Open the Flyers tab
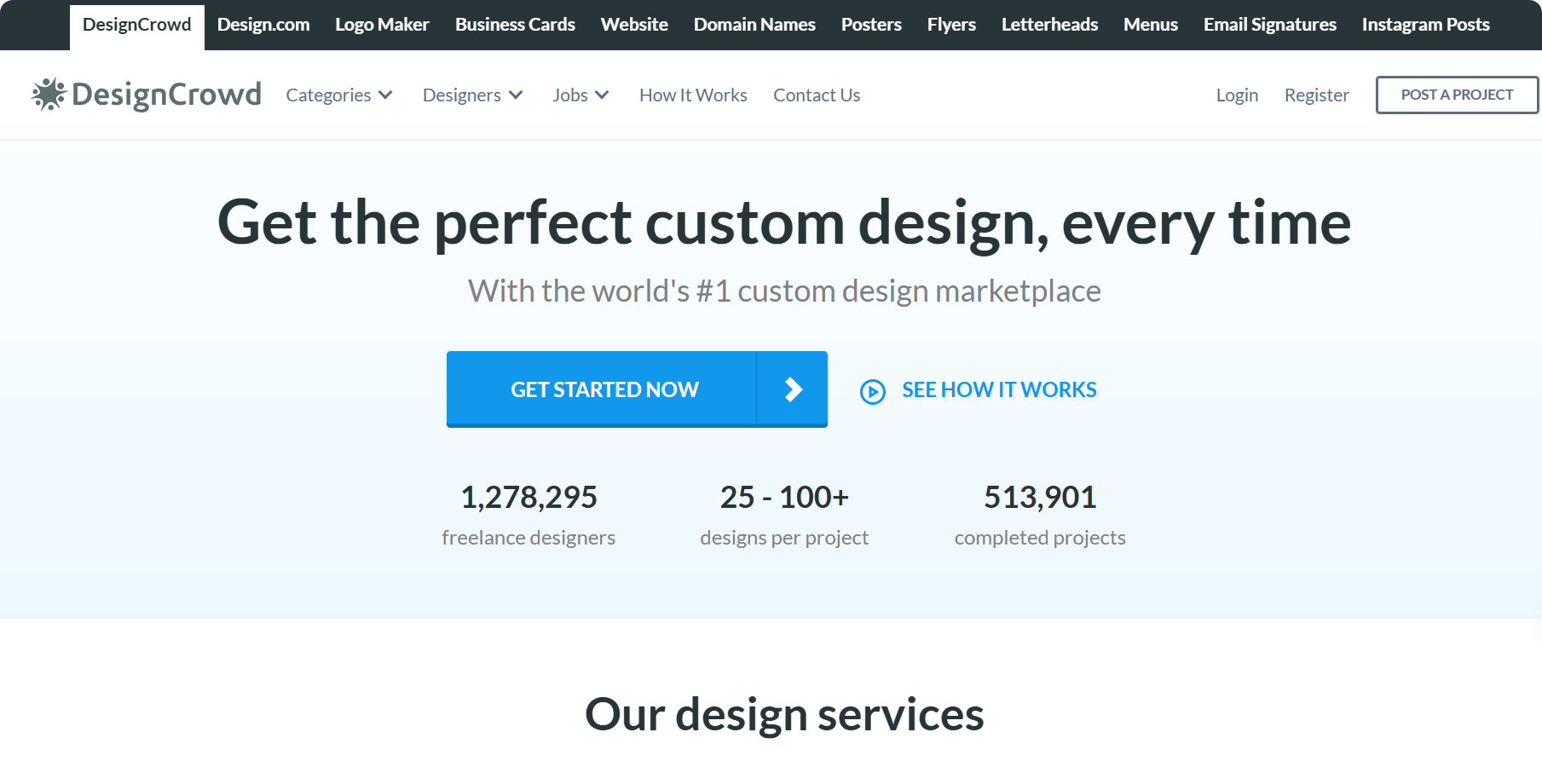The width and height of the screenshot is (1542, 784). (951, 25)
